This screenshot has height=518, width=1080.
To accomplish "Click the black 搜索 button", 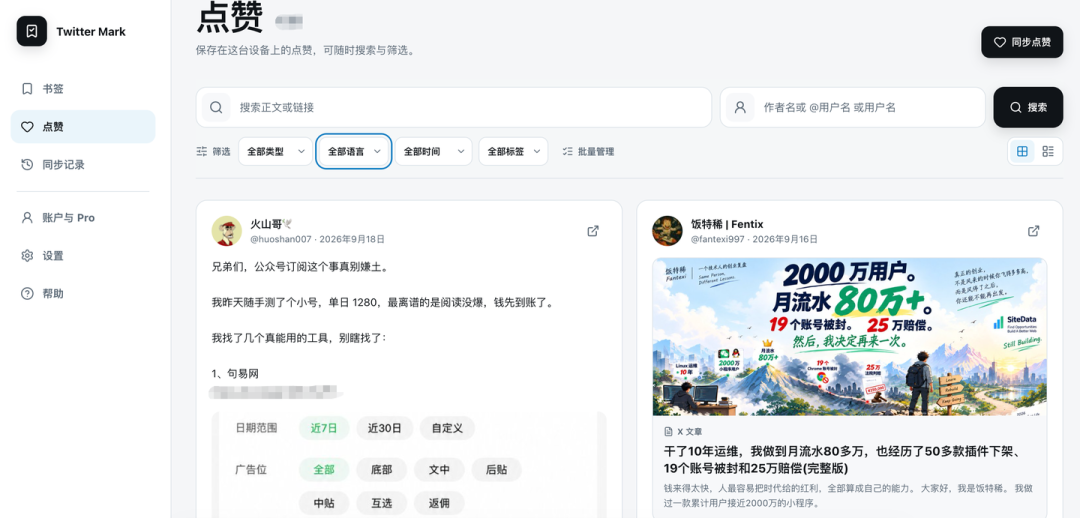I will click(1028, 107).
